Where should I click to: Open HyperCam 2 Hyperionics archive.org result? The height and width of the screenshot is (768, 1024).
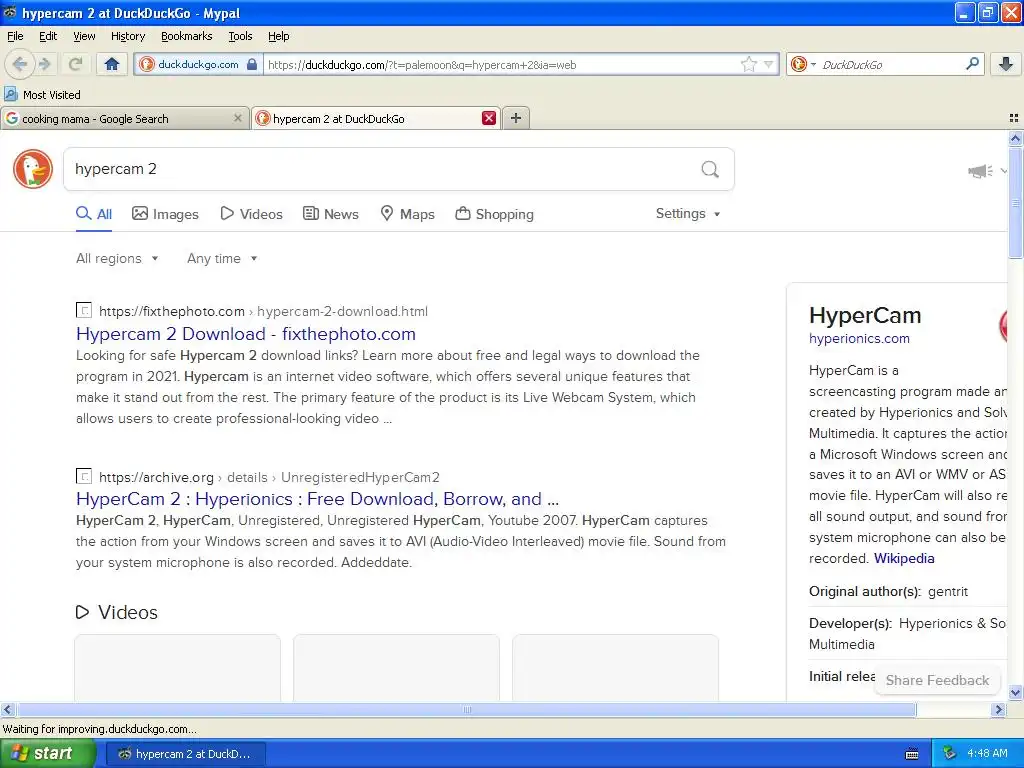(317, 499)
